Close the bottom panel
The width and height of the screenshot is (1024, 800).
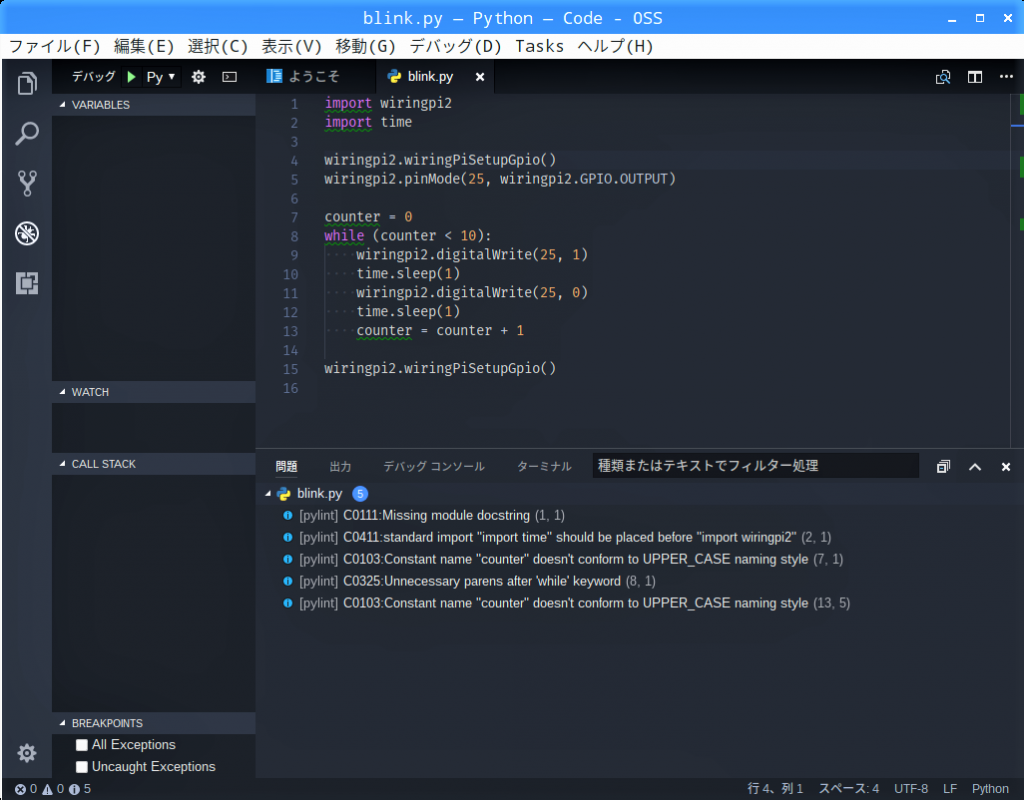click(x=1006, y=466)
